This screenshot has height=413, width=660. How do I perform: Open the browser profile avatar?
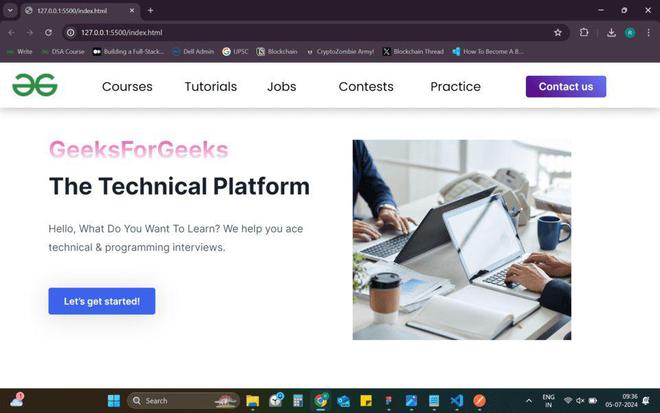(630, 33)
